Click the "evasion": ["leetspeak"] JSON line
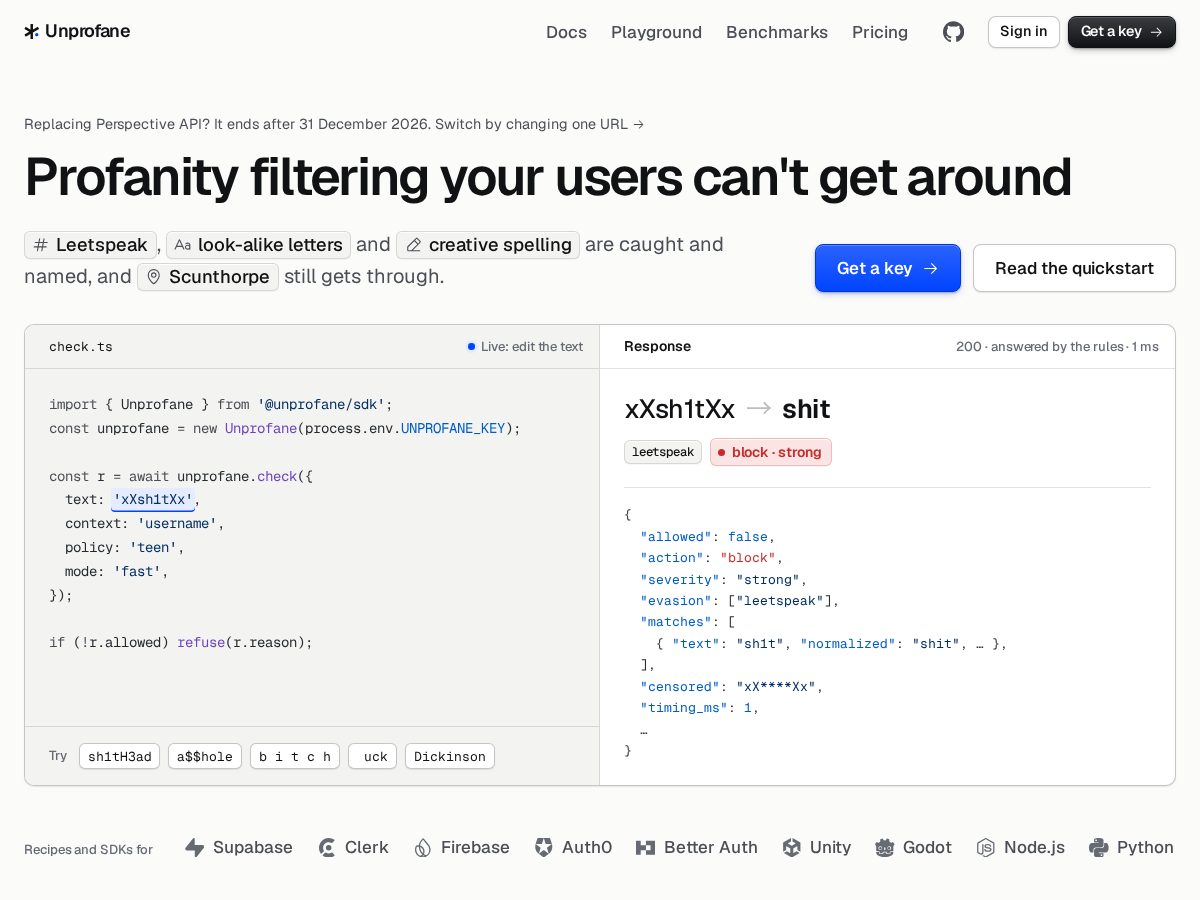This screenshot has height=900, width=1200. 740,601
